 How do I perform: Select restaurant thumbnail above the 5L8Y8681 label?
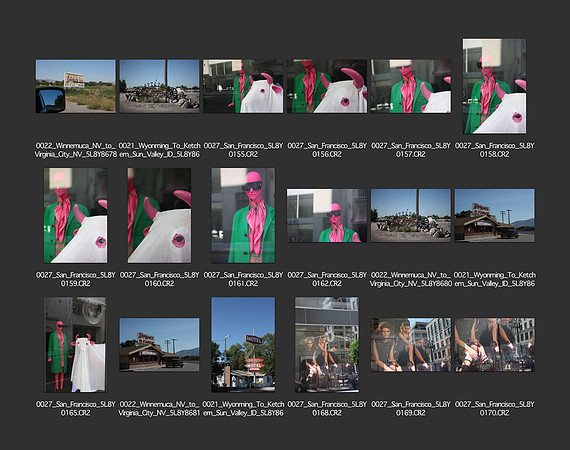coord(159,345)
